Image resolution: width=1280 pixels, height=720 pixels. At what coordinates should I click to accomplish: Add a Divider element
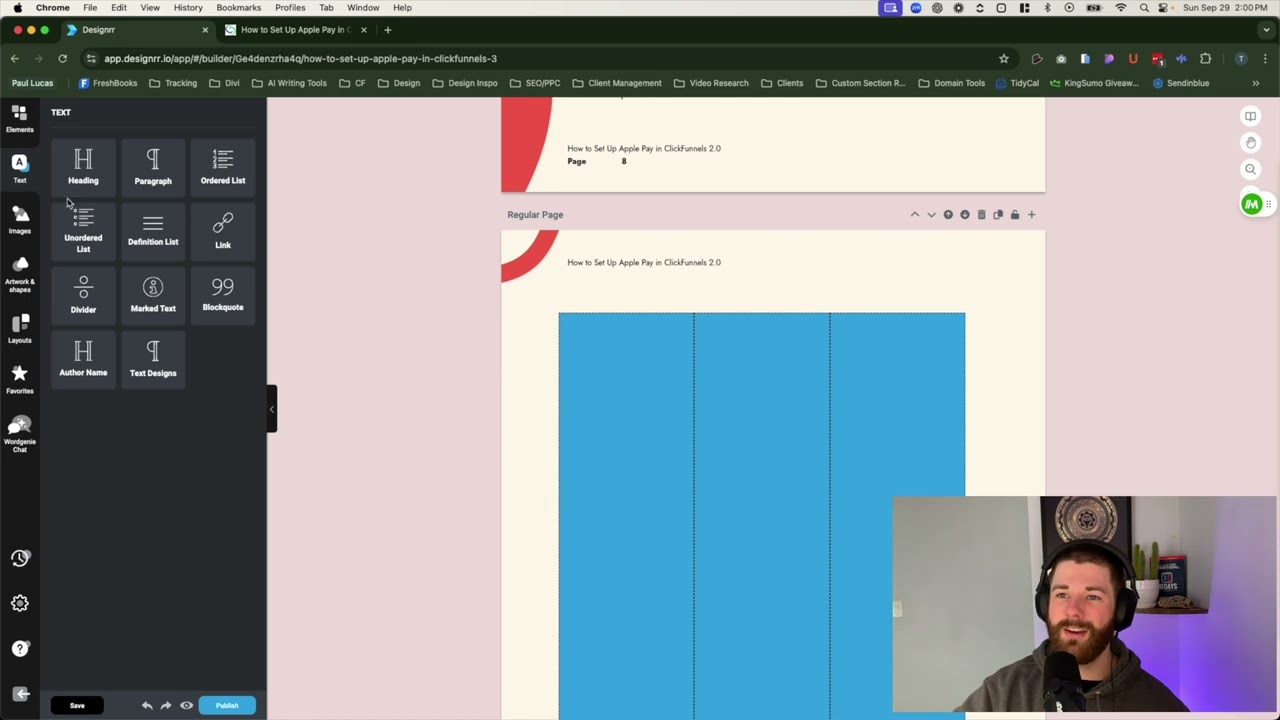click(x=83, y=295)
